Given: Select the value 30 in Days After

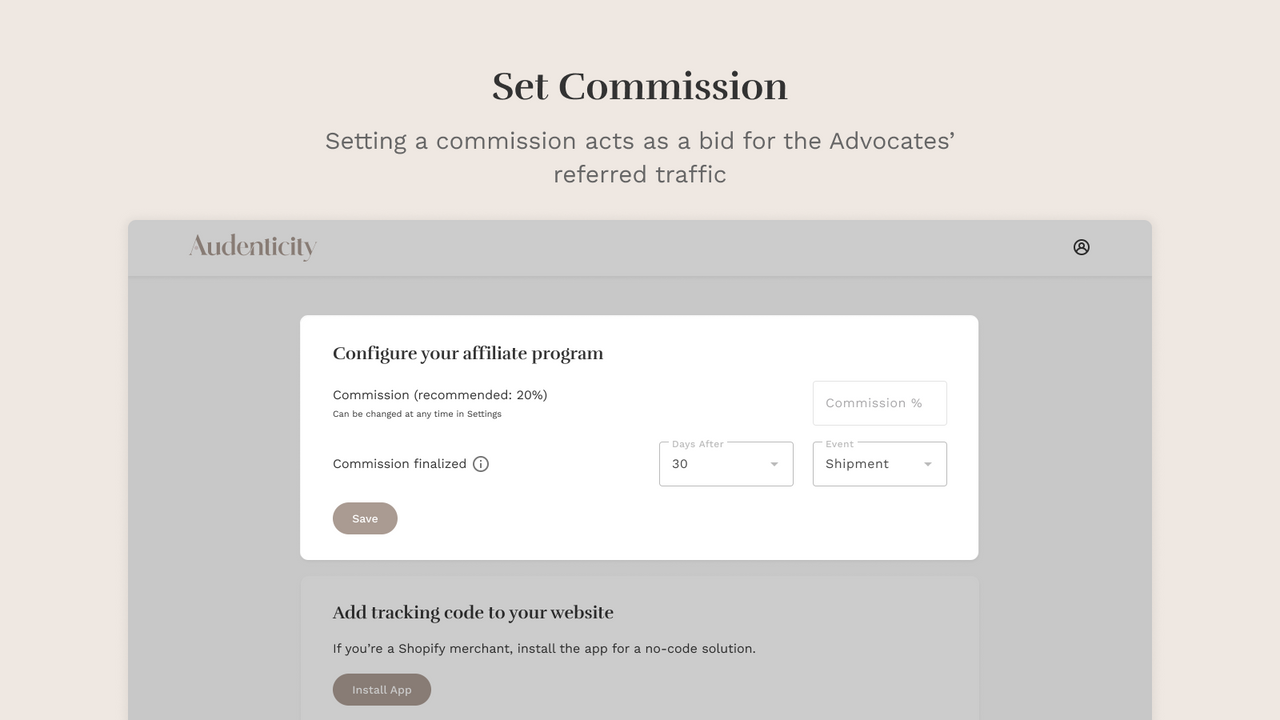Looking at the screenshot, I should [x=680, y=464].
